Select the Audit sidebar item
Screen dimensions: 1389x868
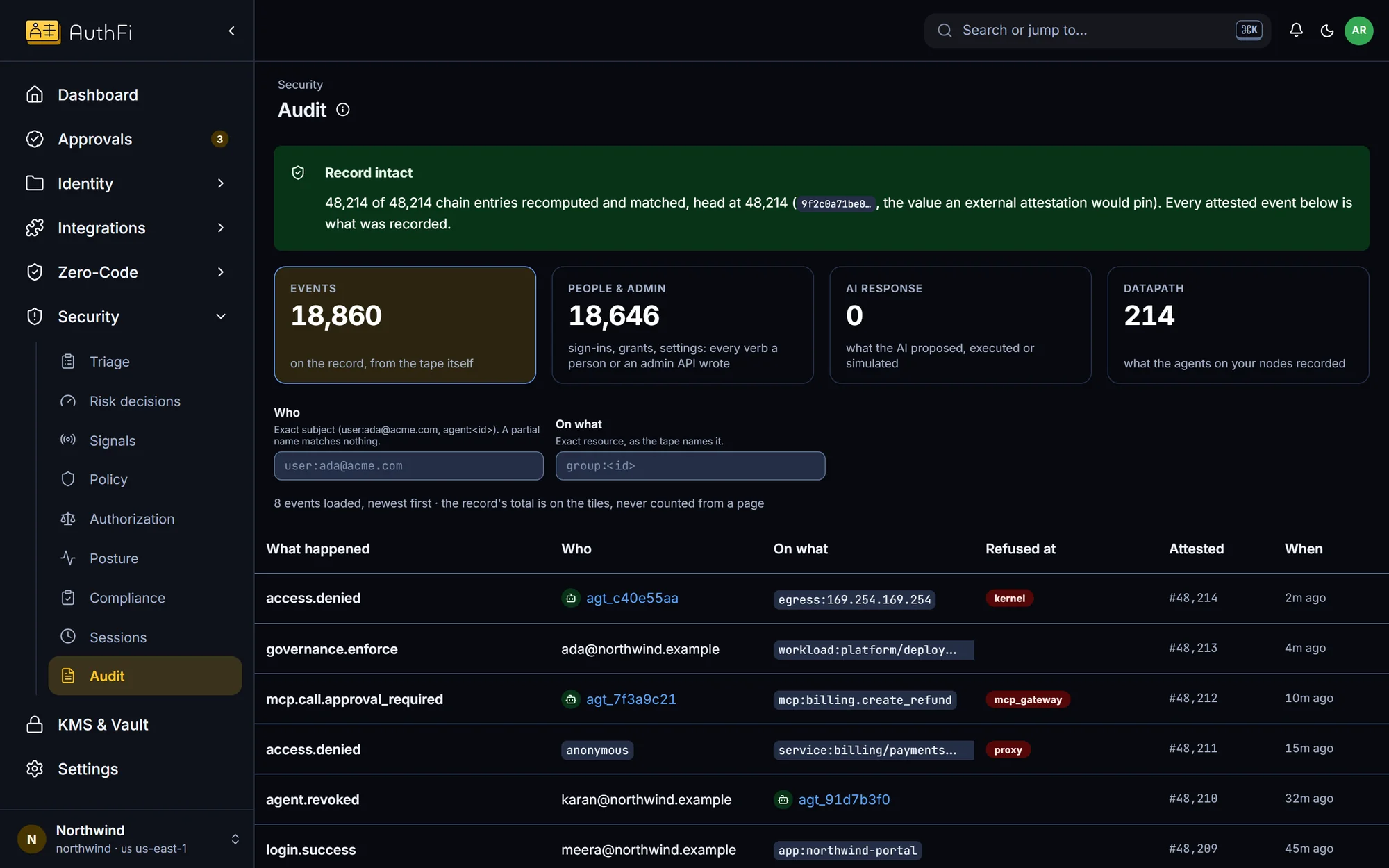[144, 676]
